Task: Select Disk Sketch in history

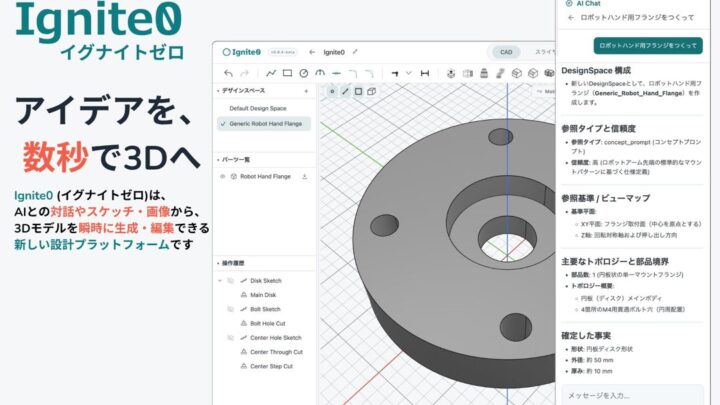Action: (265, 281)
